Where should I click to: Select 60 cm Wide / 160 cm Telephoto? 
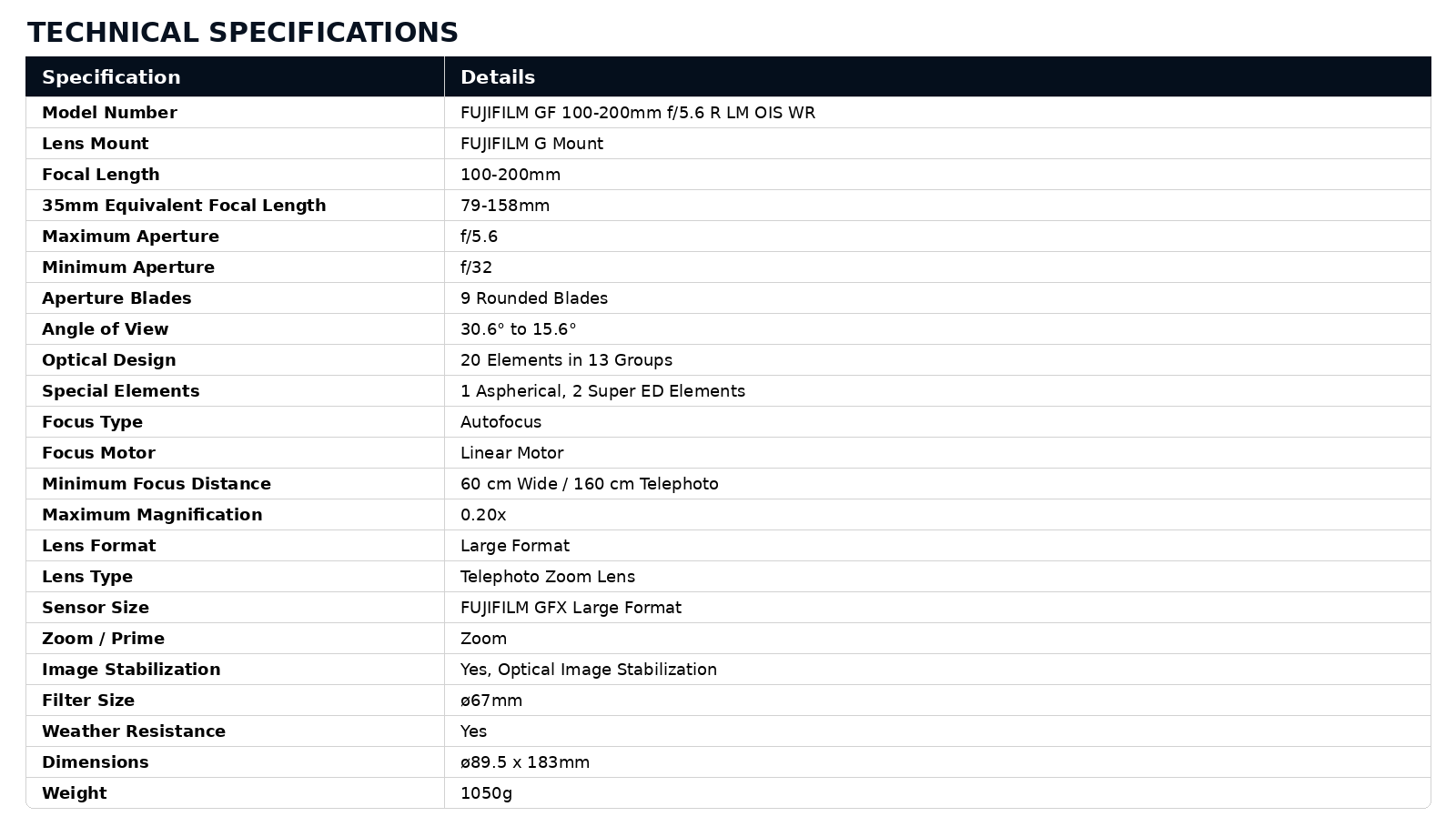[589, 484]
